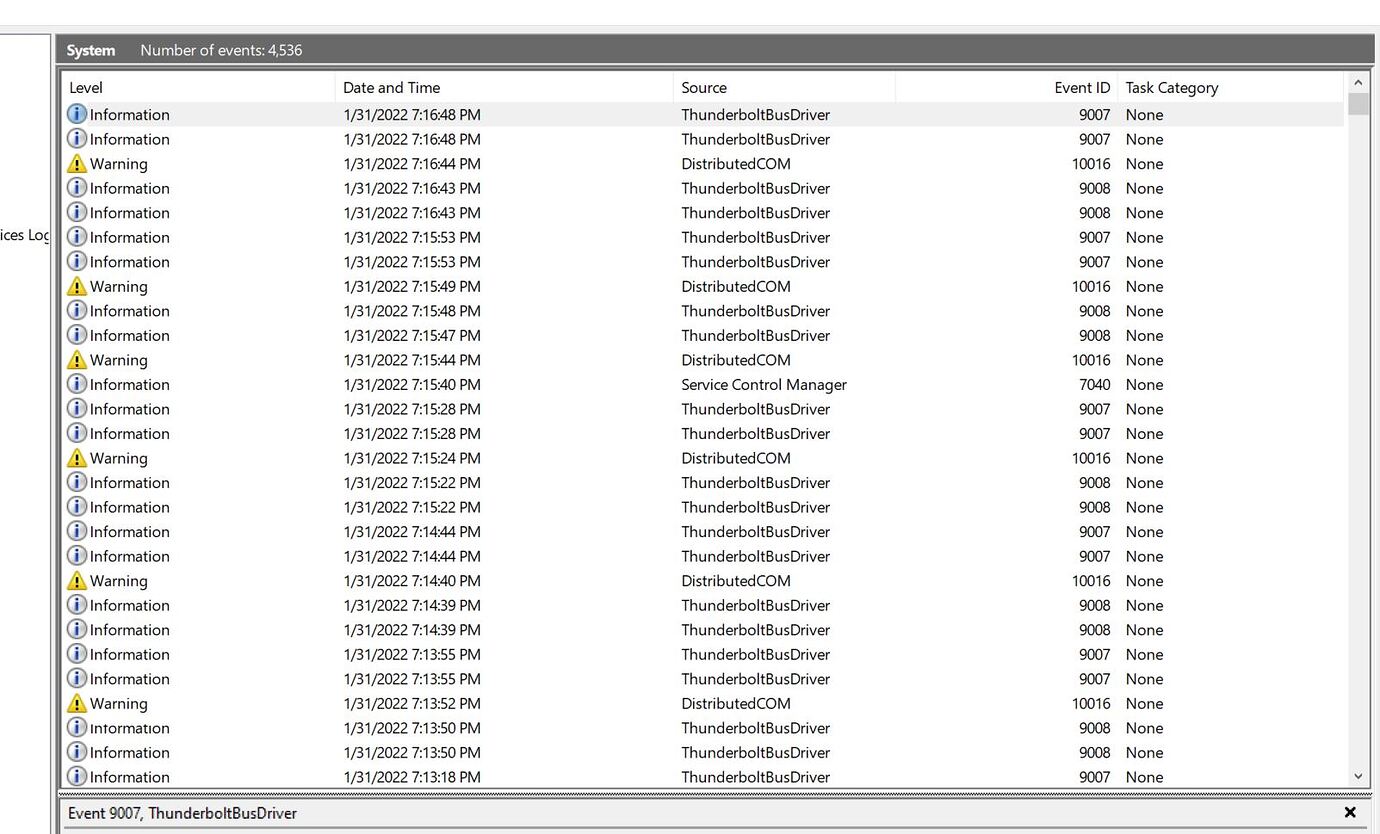
Task: Click the scrollbar down arrow
Action: point(1358,776)
